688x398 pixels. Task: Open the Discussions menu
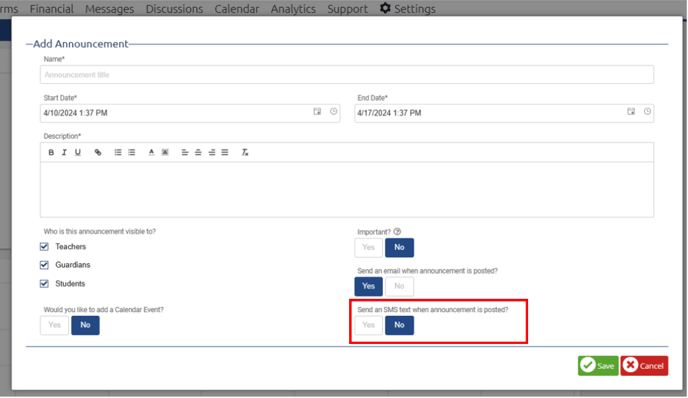click(x=174, y=9)
